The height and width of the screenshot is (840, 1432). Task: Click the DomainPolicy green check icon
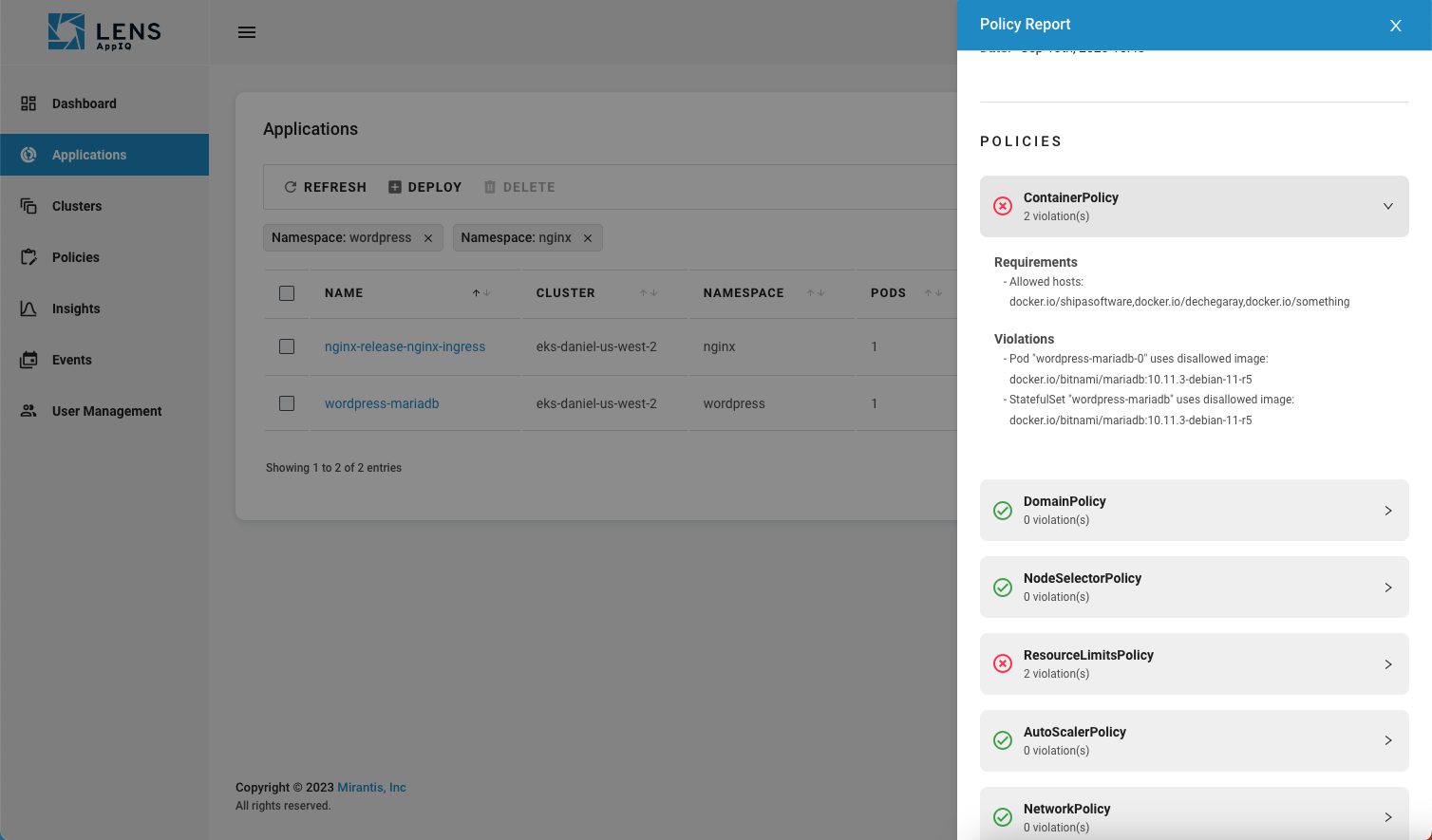1003,511
